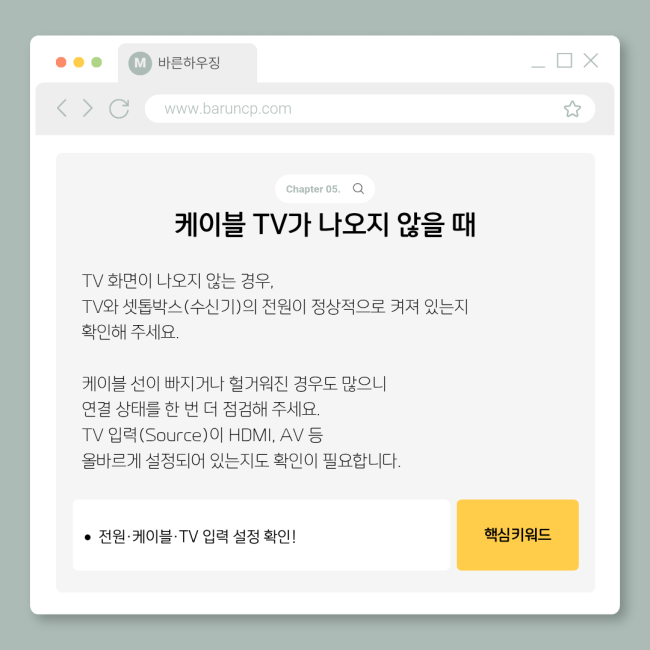Bookmark the page with the star icon
The height and width of the screenshot is (650, 650).
tap(572, 109)
